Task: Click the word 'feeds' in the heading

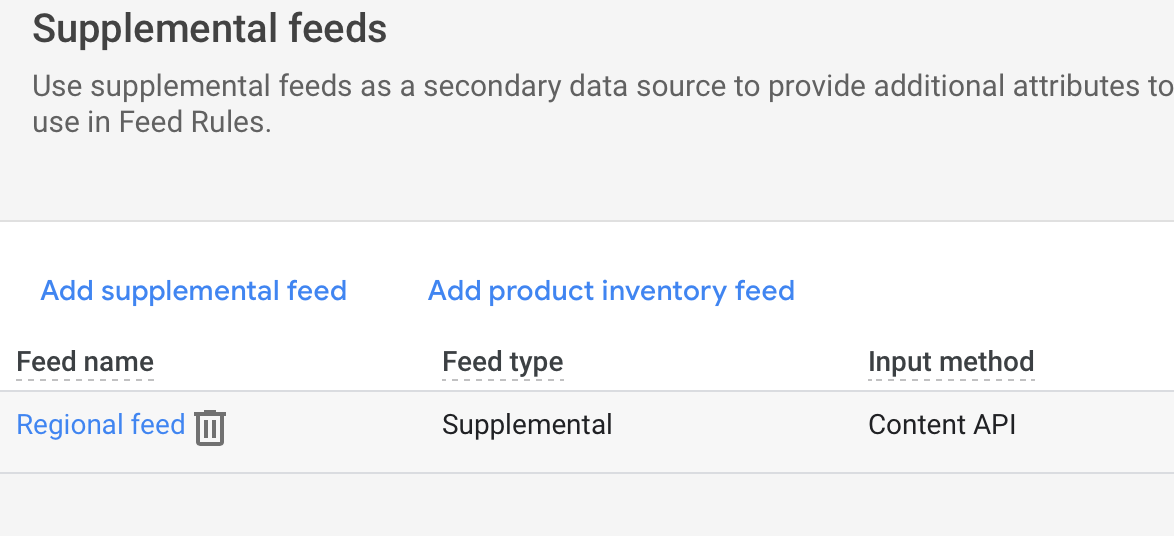Action: pos(338,28)
